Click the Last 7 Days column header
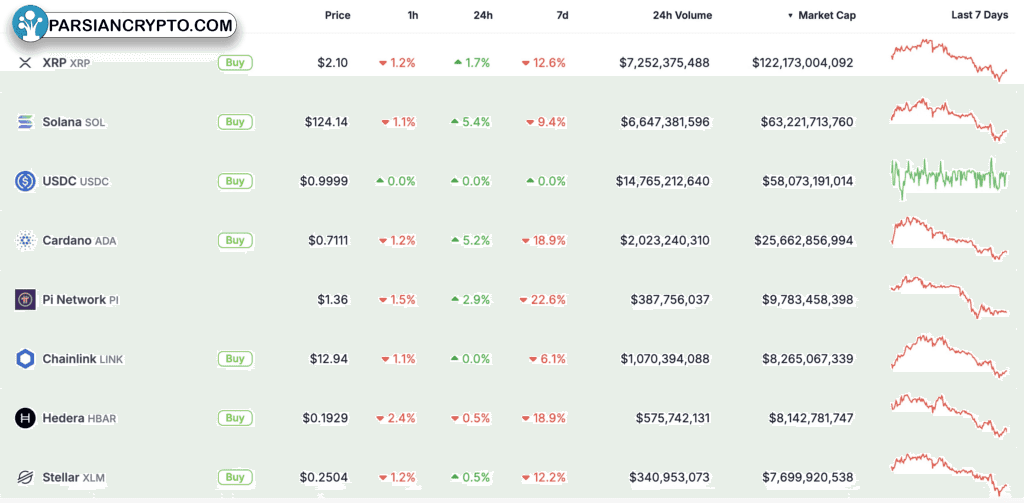The height and width of the screenshot is (503, 1024). pyautogui.click(x=980, y=16)
